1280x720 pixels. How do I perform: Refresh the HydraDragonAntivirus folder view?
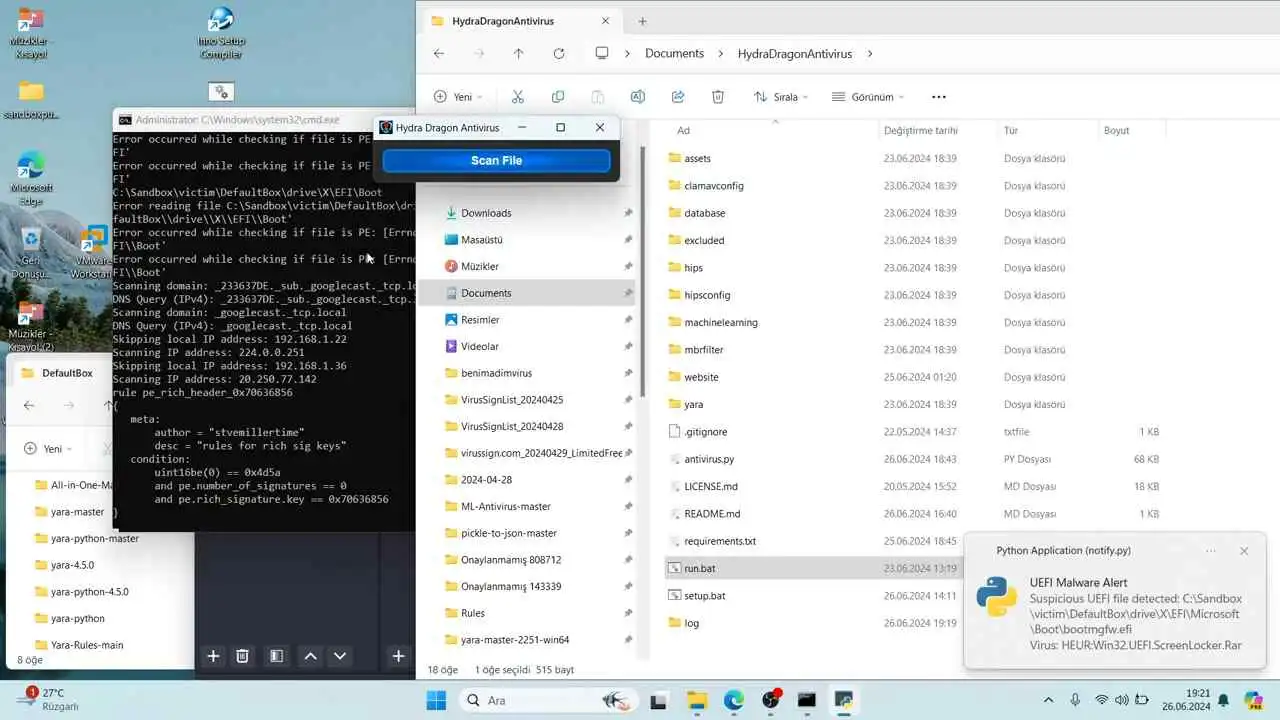pos(558,53)
